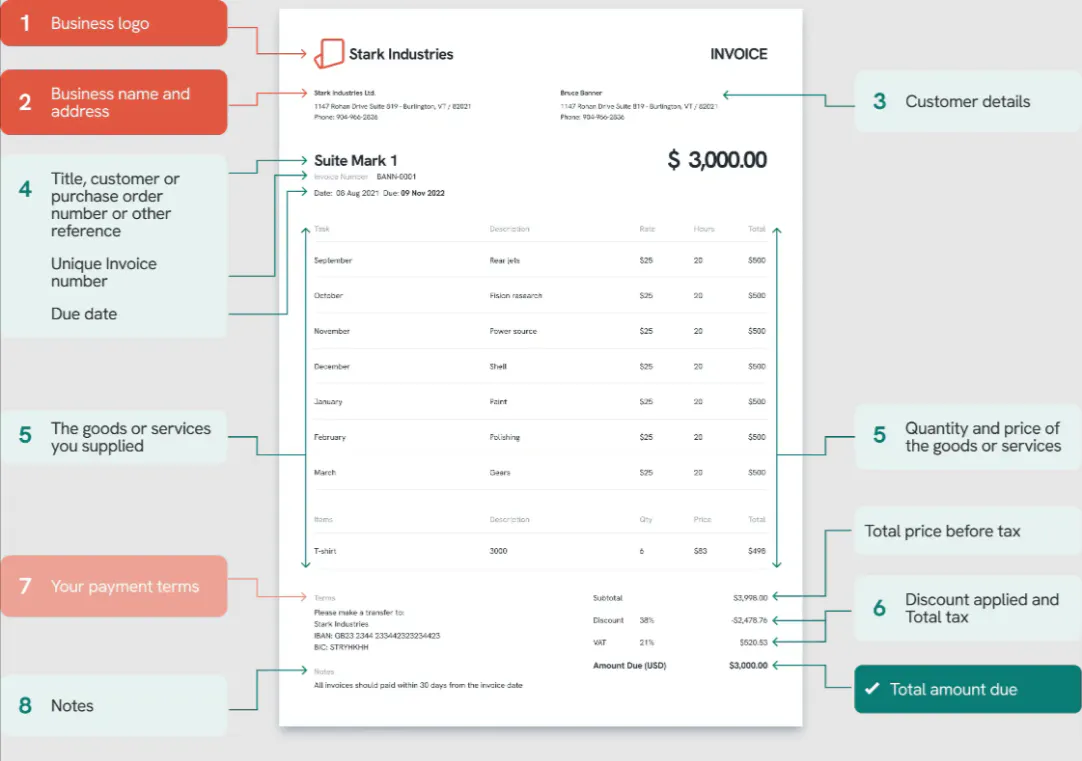
Task: Select the 'September' task row
Action: click(x=540, y=261)
